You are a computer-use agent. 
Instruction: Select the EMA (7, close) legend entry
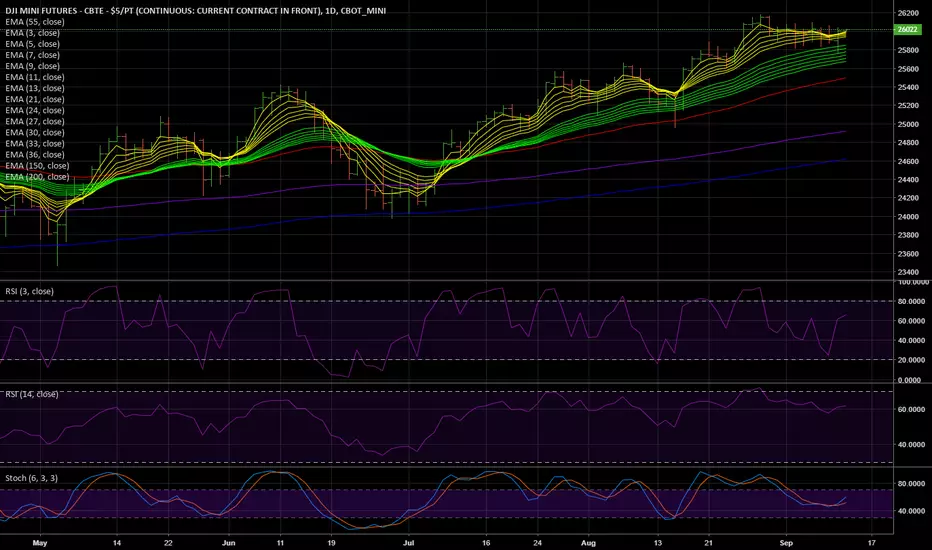[x=33, y=55]
